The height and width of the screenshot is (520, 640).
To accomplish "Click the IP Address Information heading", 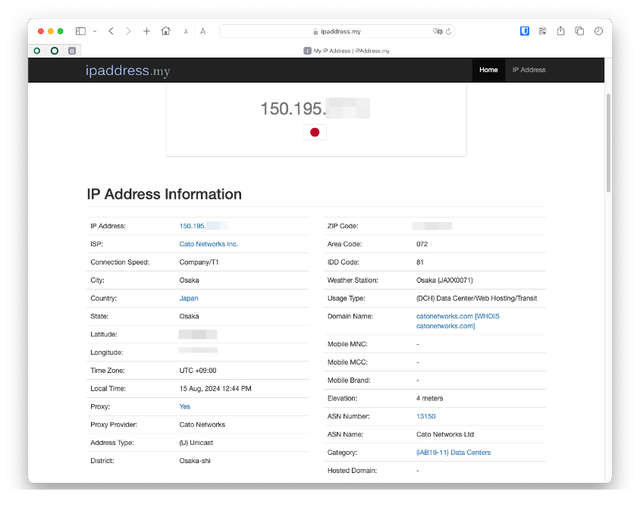I will pyautogui.click(x=164, y=194).
